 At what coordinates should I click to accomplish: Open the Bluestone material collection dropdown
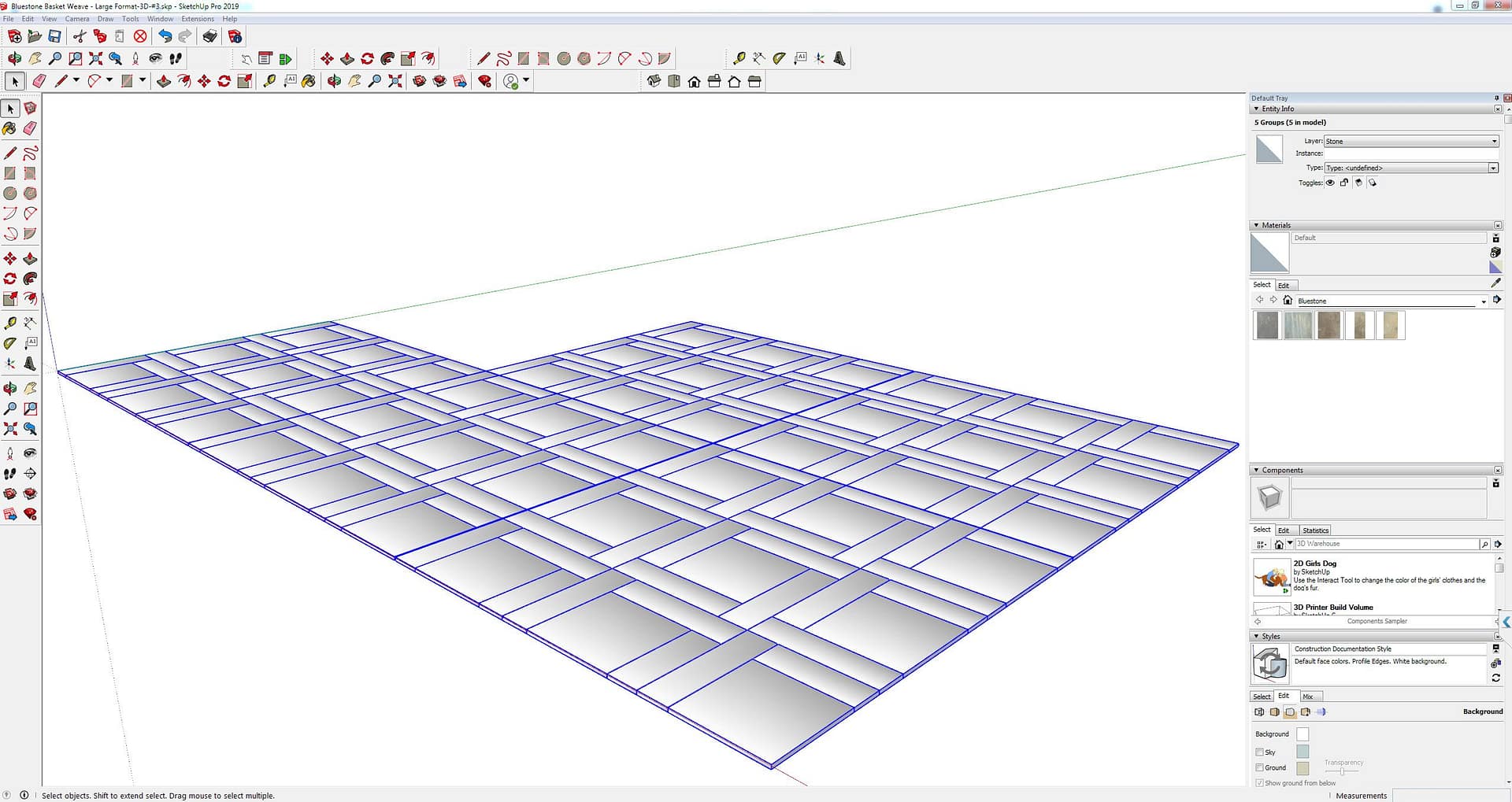[1484, 301]
